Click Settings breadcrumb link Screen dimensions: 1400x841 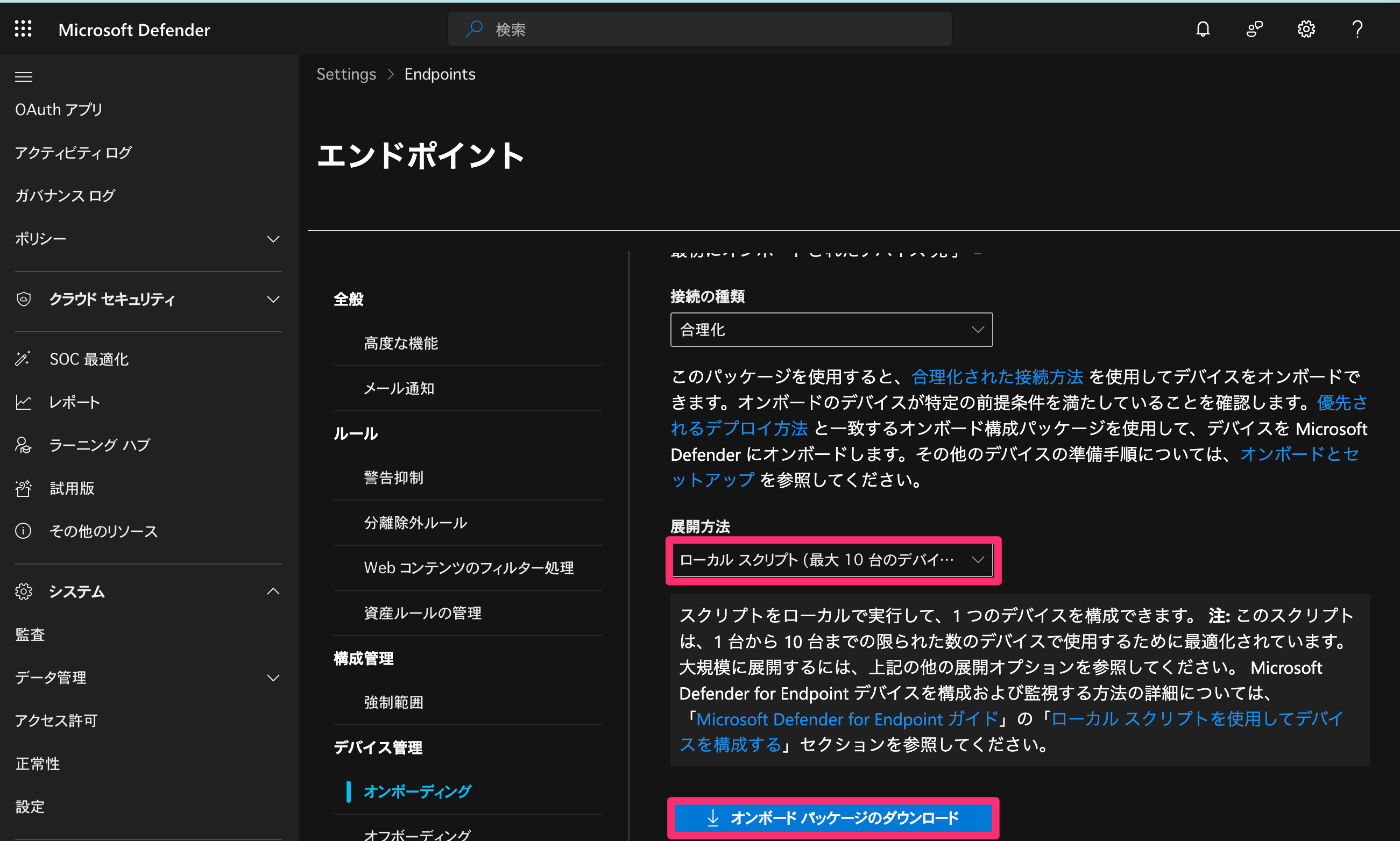346,74
